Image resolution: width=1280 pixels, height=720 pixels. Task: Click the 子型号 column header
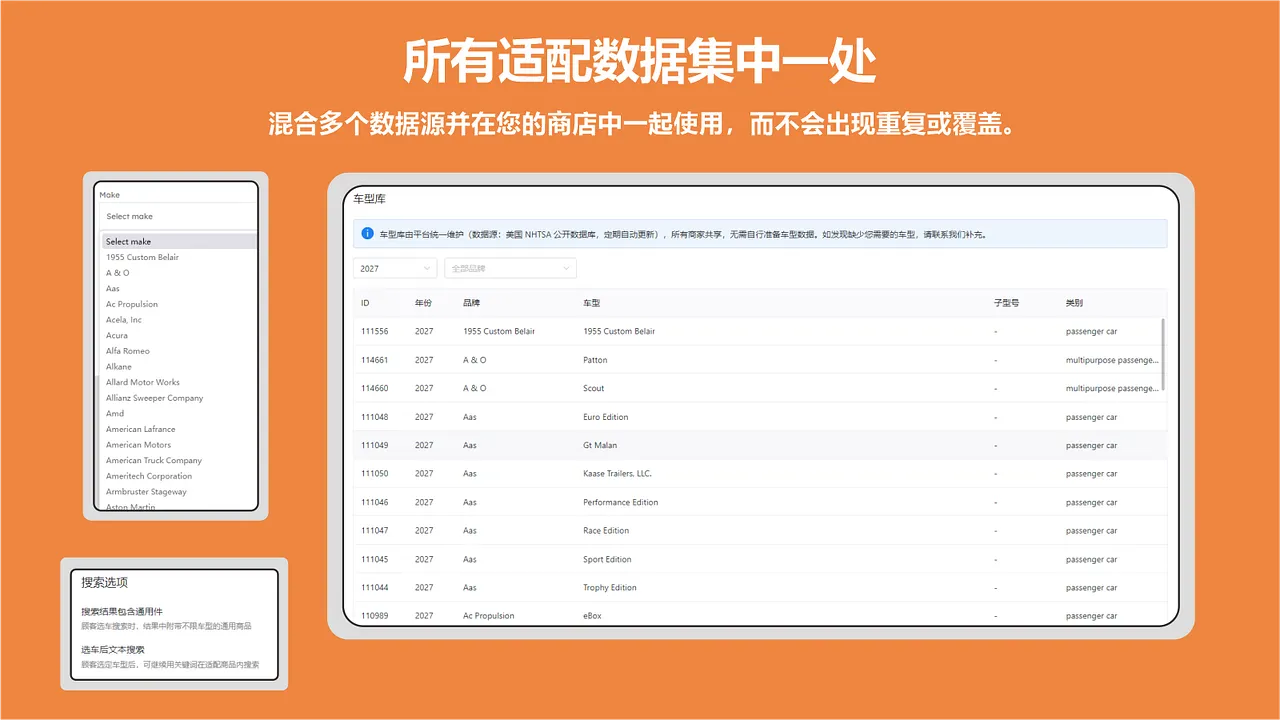[x=1007, y=303]
